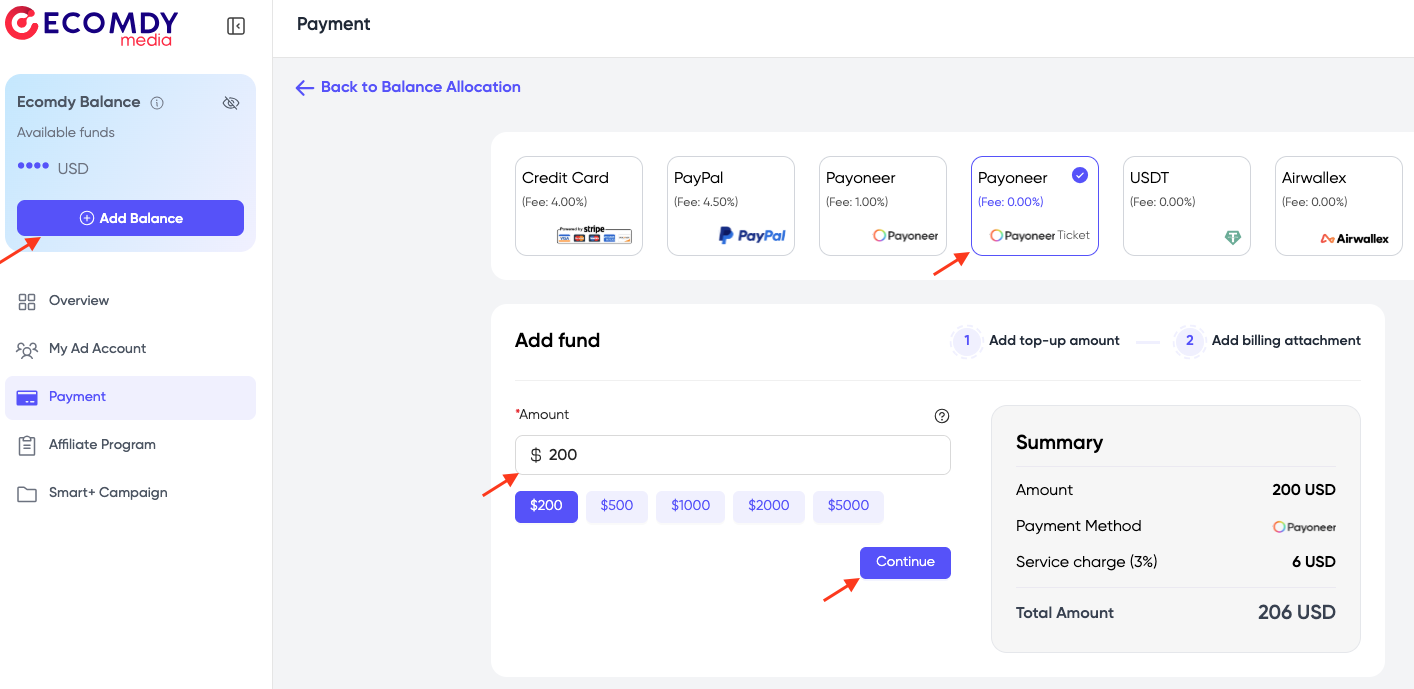This screenshot has height=689, width=1414.
Task: Click the Amount help question mark icon
Action: pos(941,416)
